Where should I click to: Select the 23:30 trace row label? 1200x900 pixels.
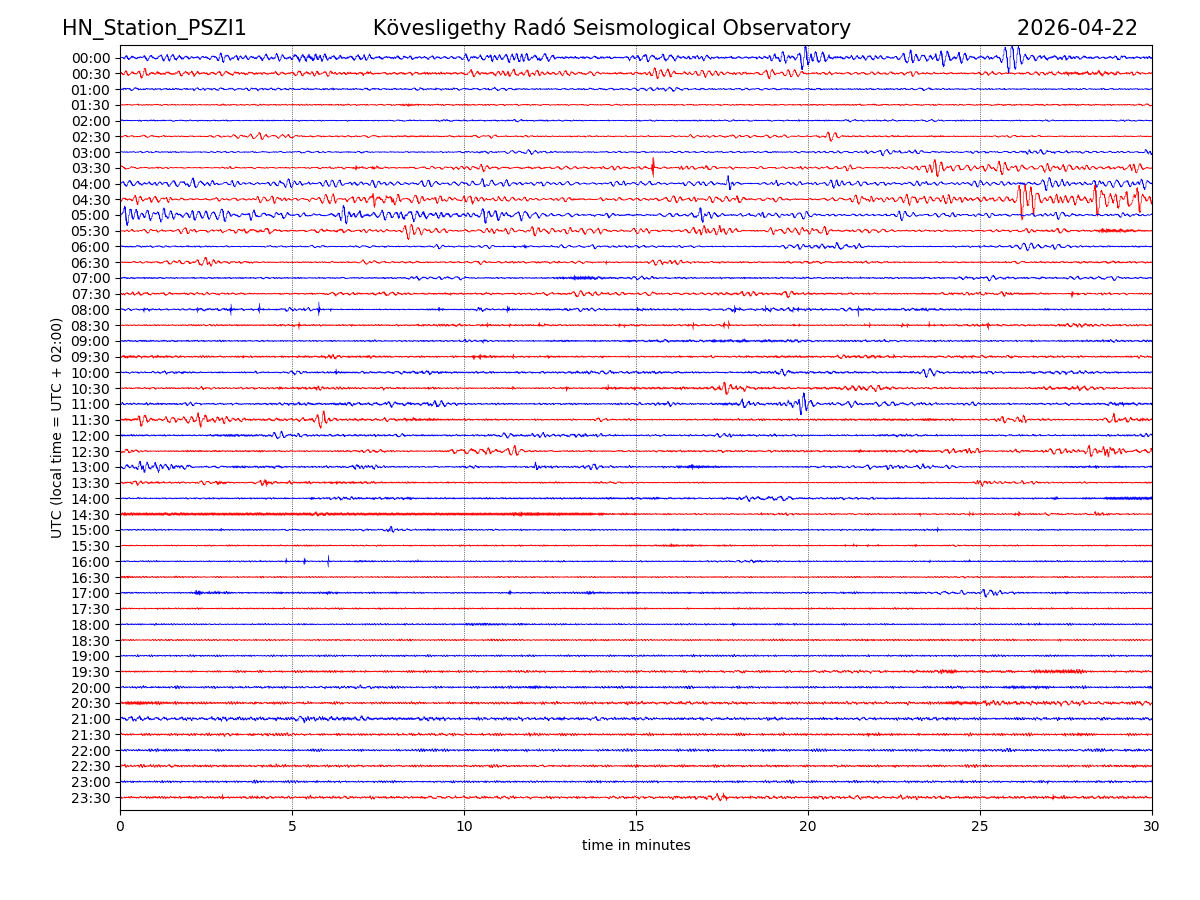coord(91,798)
